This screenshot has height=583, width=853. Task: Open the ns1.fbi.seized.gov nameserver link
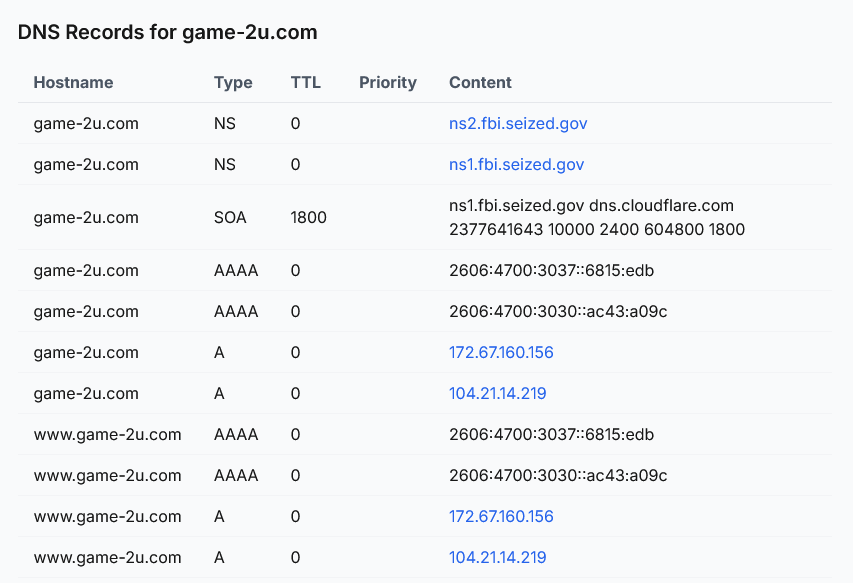click(516, 164)
